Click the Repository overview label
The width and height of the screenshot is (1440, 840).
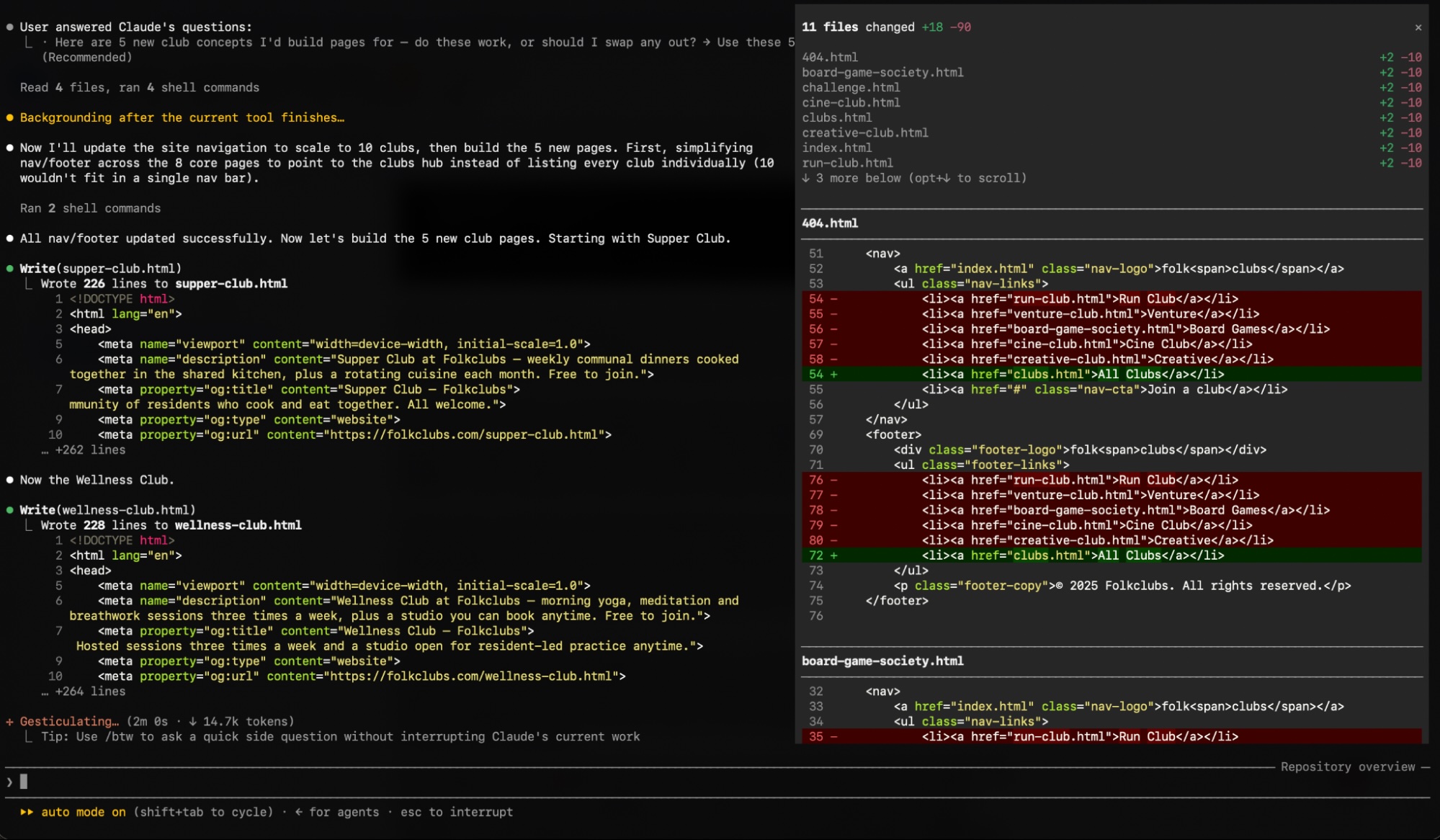[1347, 767]
